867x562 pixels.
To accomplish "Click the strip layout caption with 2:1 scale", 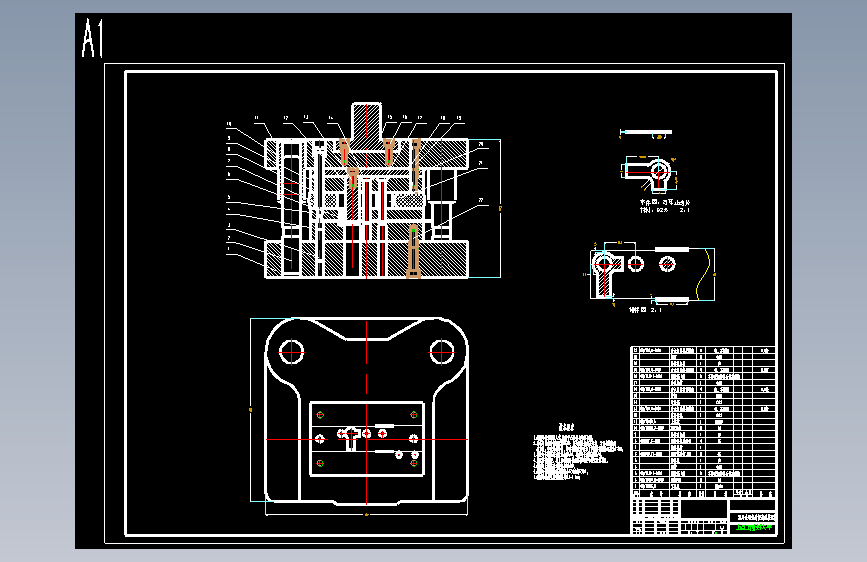I will click(645, 310).
